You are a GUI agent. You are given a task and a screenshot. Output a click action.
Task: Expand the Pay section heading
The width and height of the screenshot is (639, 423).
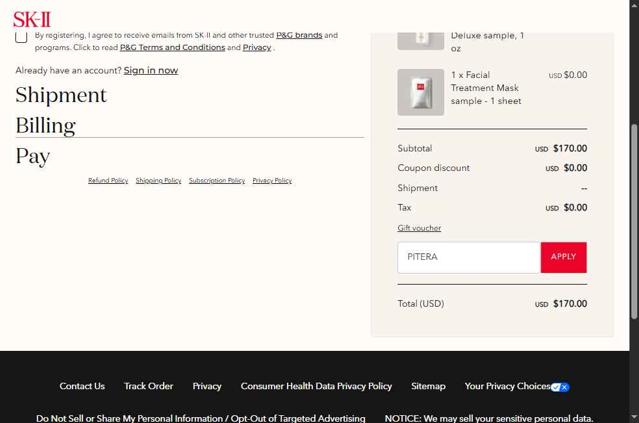pos(33,156)
